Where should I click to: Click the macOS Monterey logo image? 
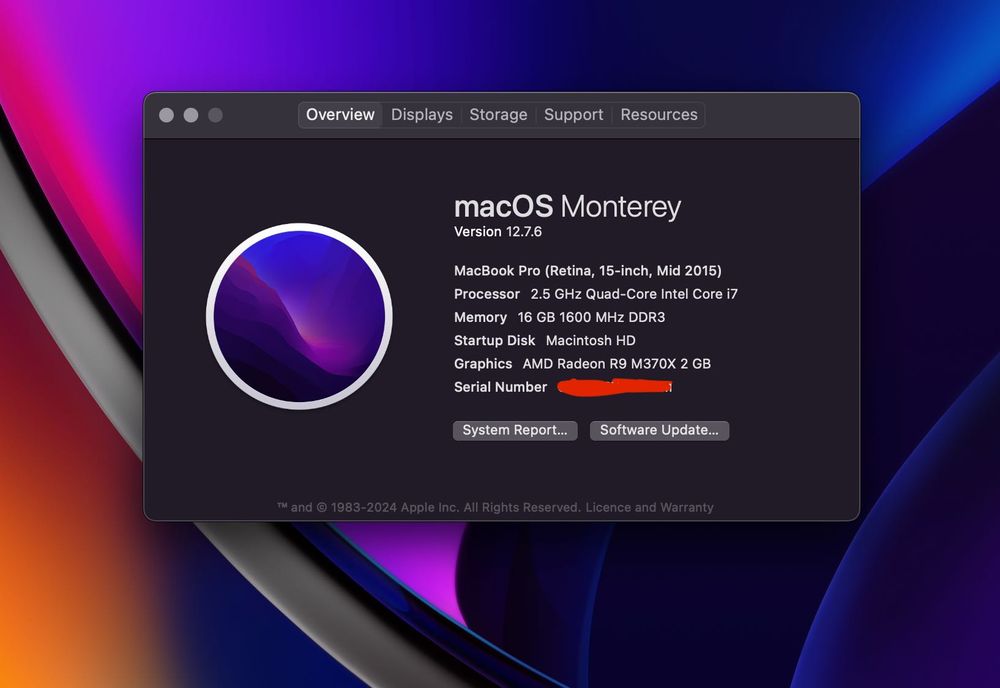coord(299,316)
